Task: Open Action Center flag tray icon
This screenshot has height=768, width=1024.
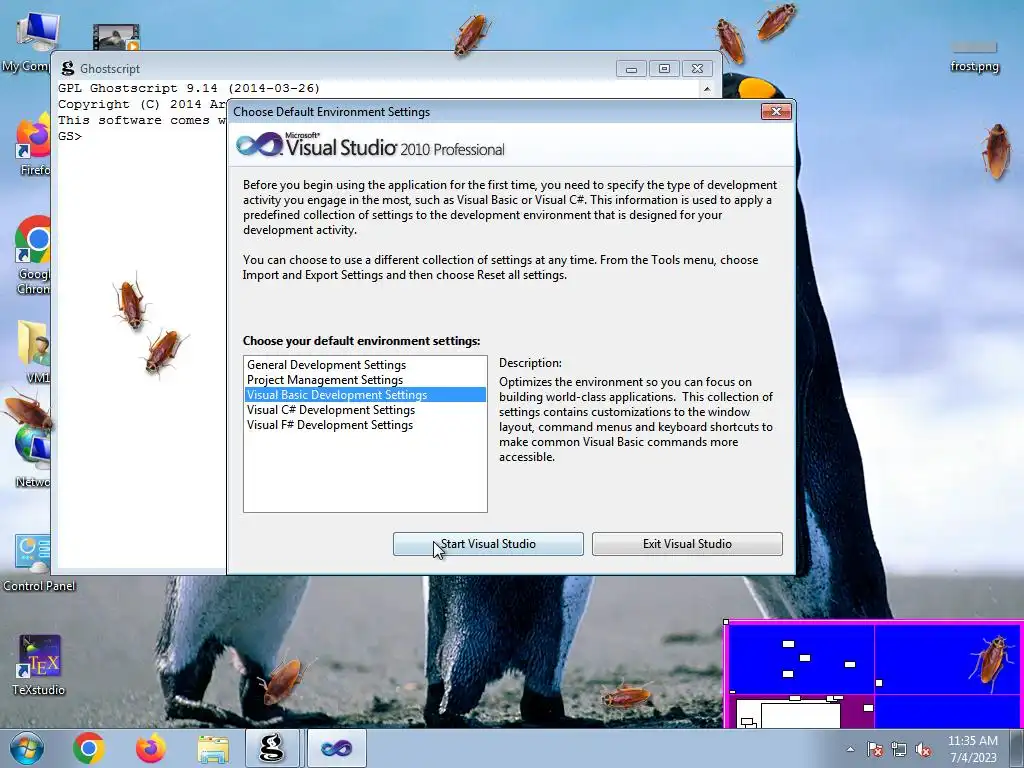Action: pos(874,750)
